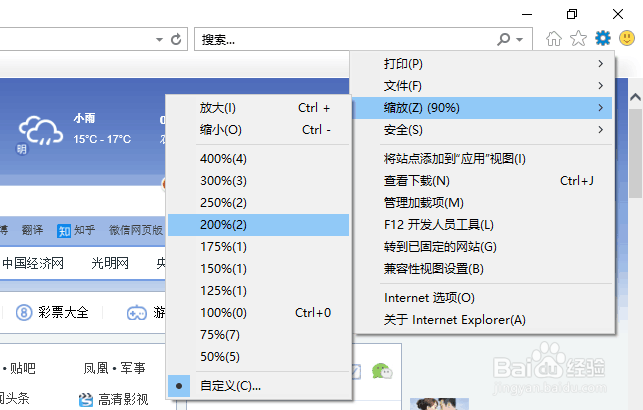Viewport: 643px width, 410px height.
Task: Minimize the browser window
Action: point(527,14)
